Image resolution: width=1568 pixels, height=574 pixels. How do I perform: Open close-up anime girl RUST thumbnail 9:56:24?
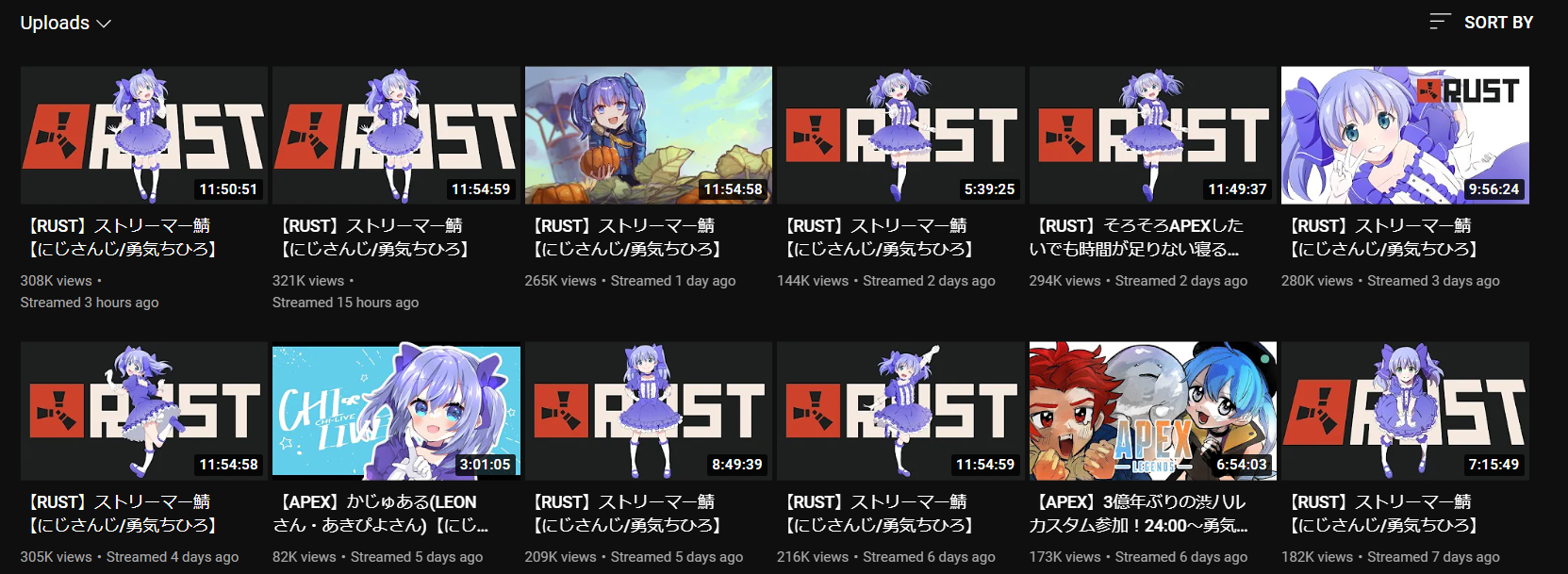coord(1405,135)
